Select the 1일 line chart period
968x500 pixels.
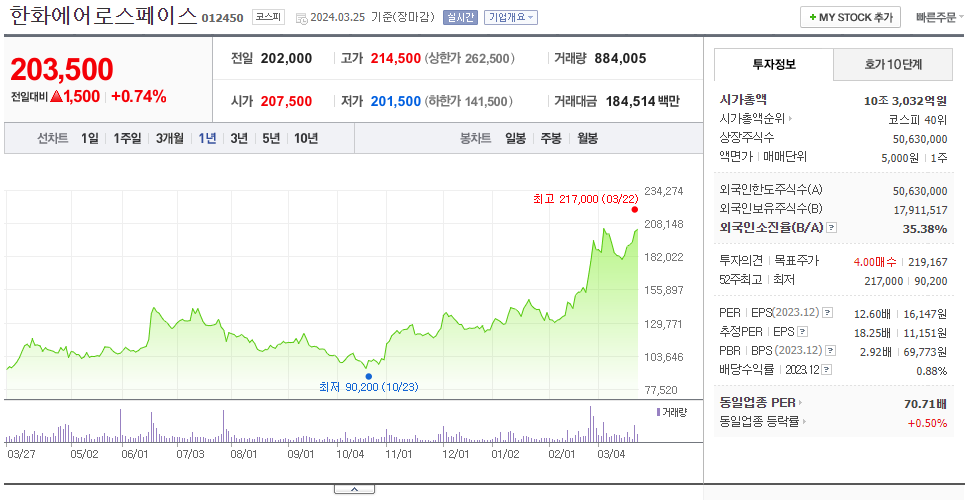click(x=90, y=138)
